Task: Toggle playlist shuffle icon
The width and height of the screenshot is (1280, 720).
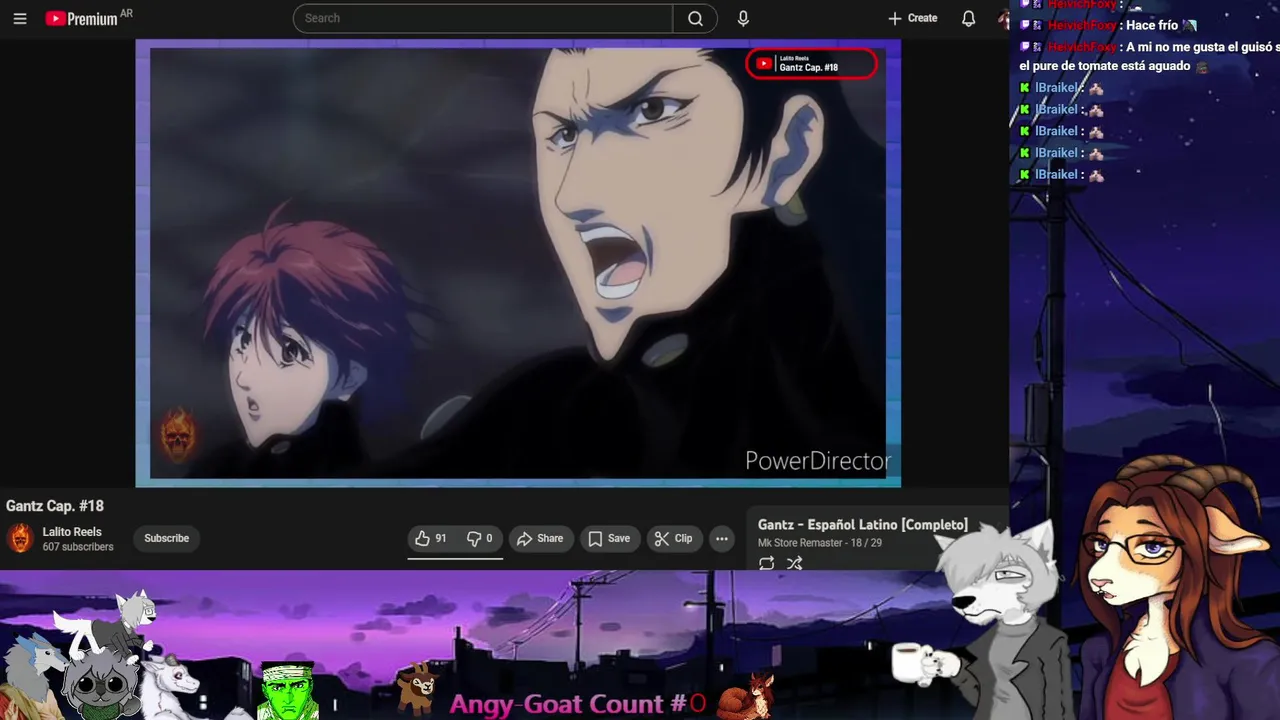Action: 794,563
